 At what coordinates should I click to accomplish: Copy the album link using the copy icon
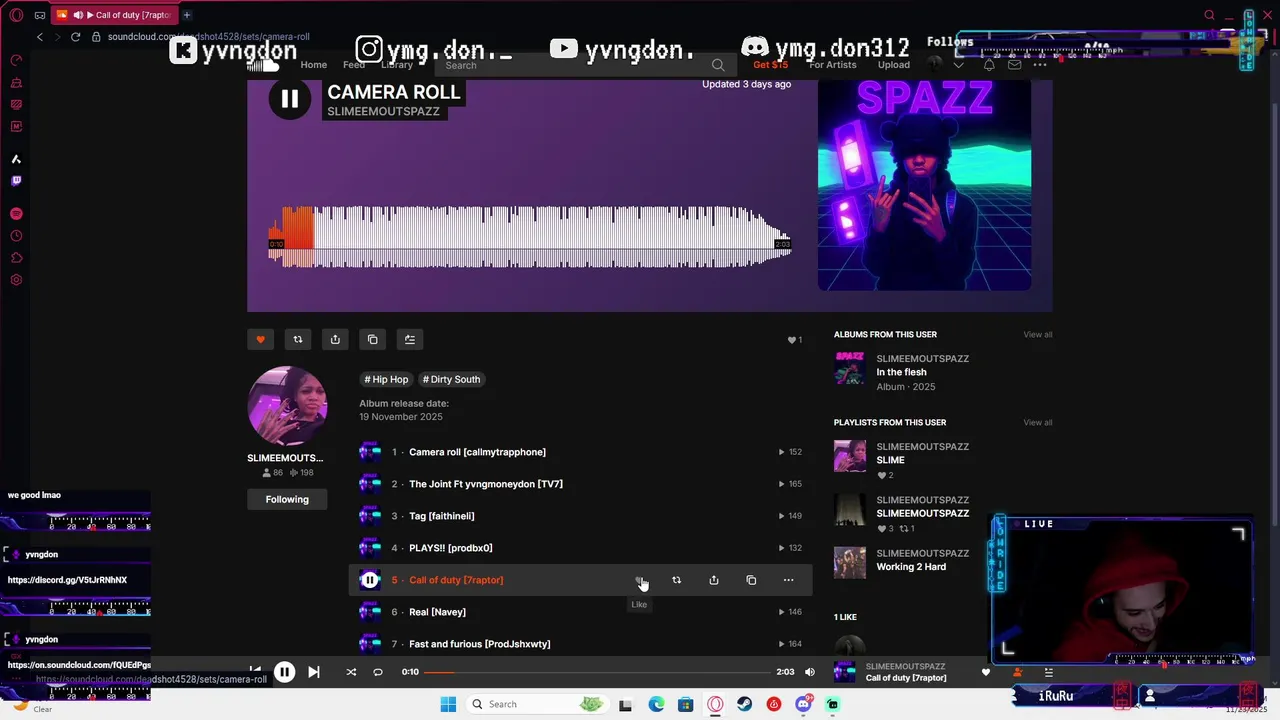pyautogui.click(x=372, y=340)
